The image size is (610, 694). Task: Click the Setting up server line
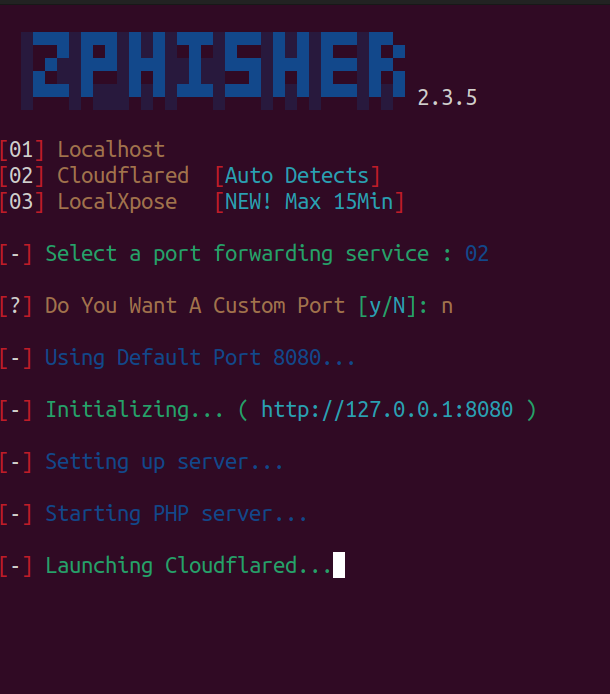point(164,462)
